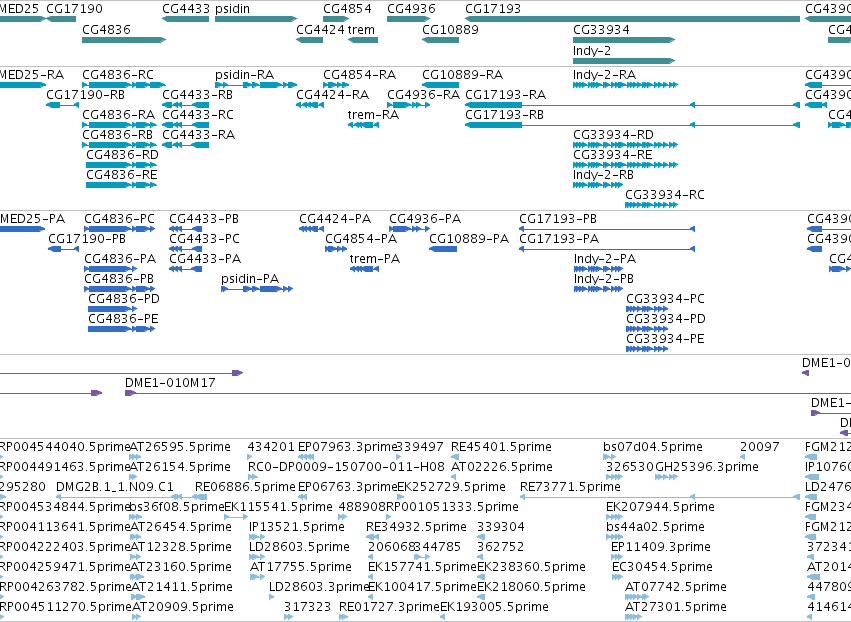Open the CG17193-RA transcript label
851x622 pixels.
505,94
